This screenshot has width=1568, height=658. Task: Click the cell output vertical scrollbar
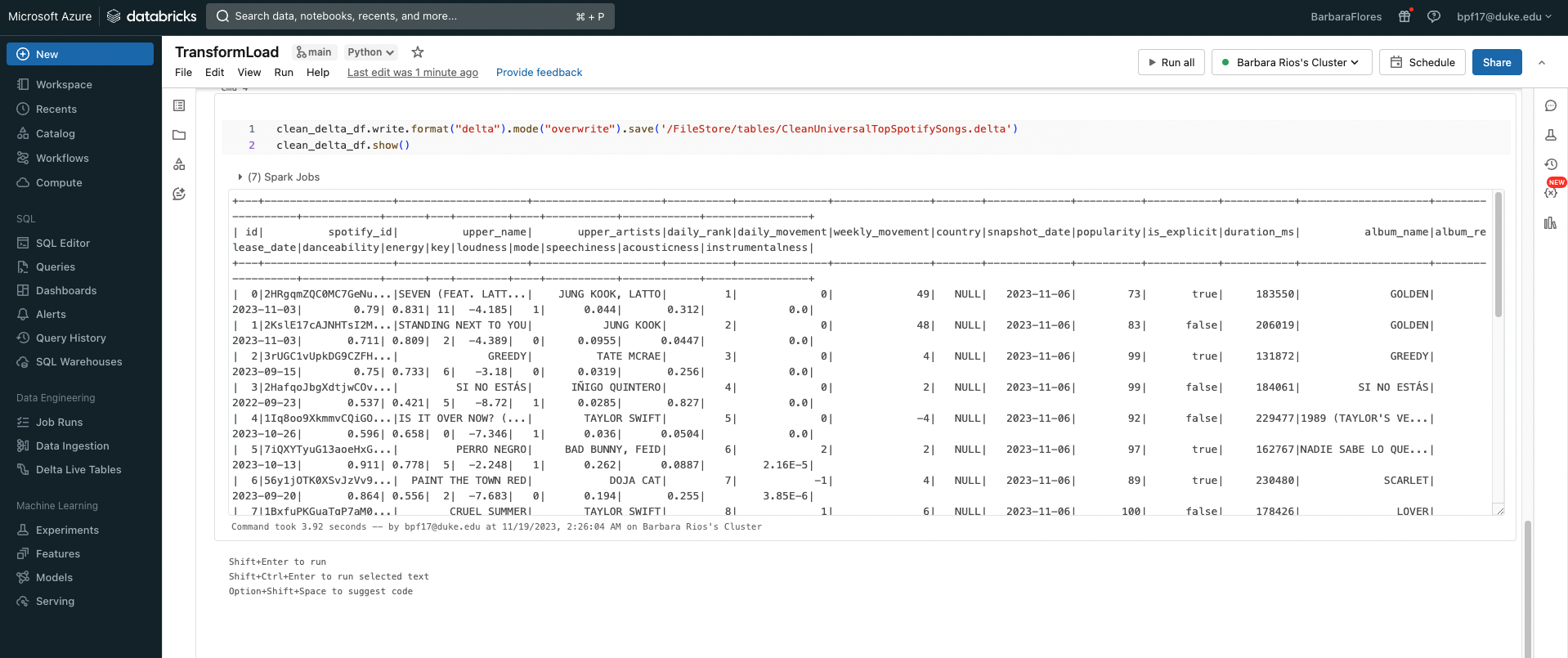tap(1498, 254)
